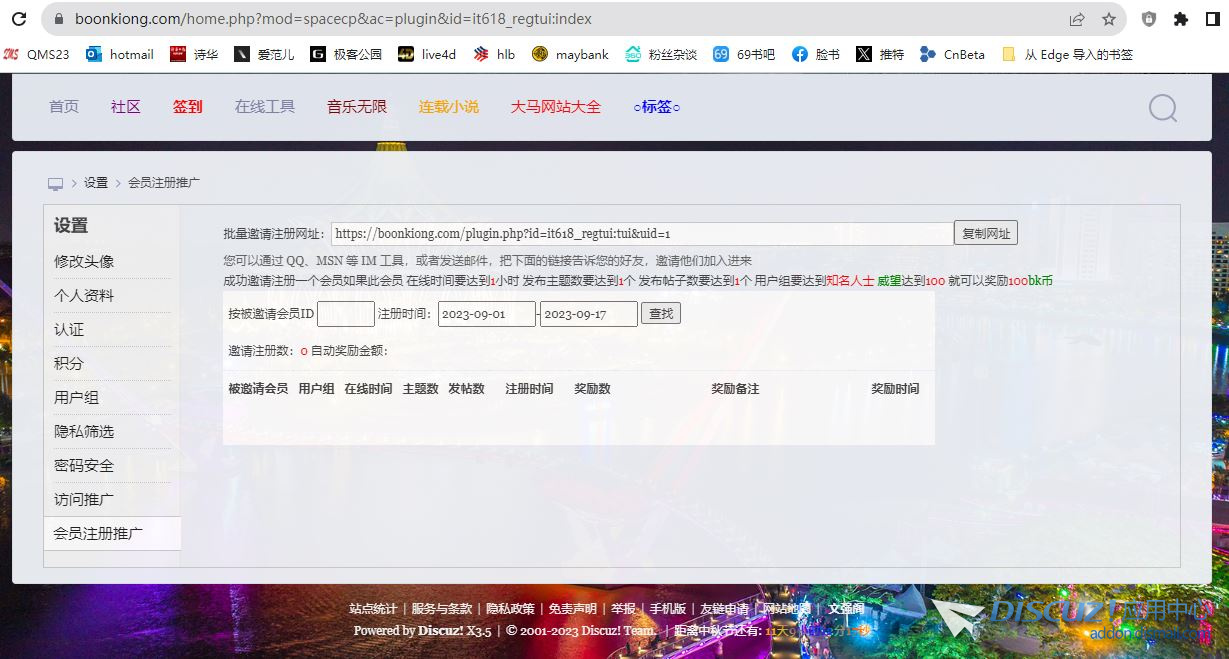
Task: Select 密码安全 in the sidebar
Action: (x=84, y=466)
